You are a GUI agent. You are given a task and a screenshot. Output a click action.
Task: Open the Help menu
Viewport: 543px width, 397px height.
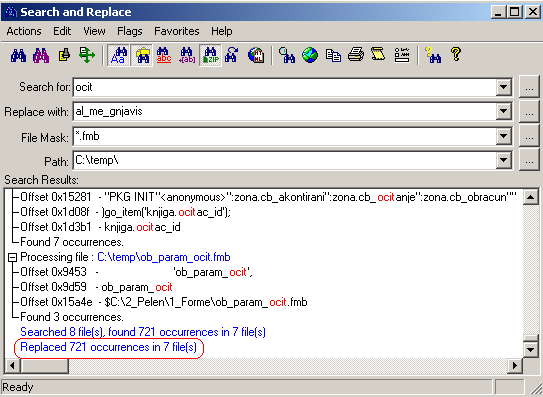222,31
